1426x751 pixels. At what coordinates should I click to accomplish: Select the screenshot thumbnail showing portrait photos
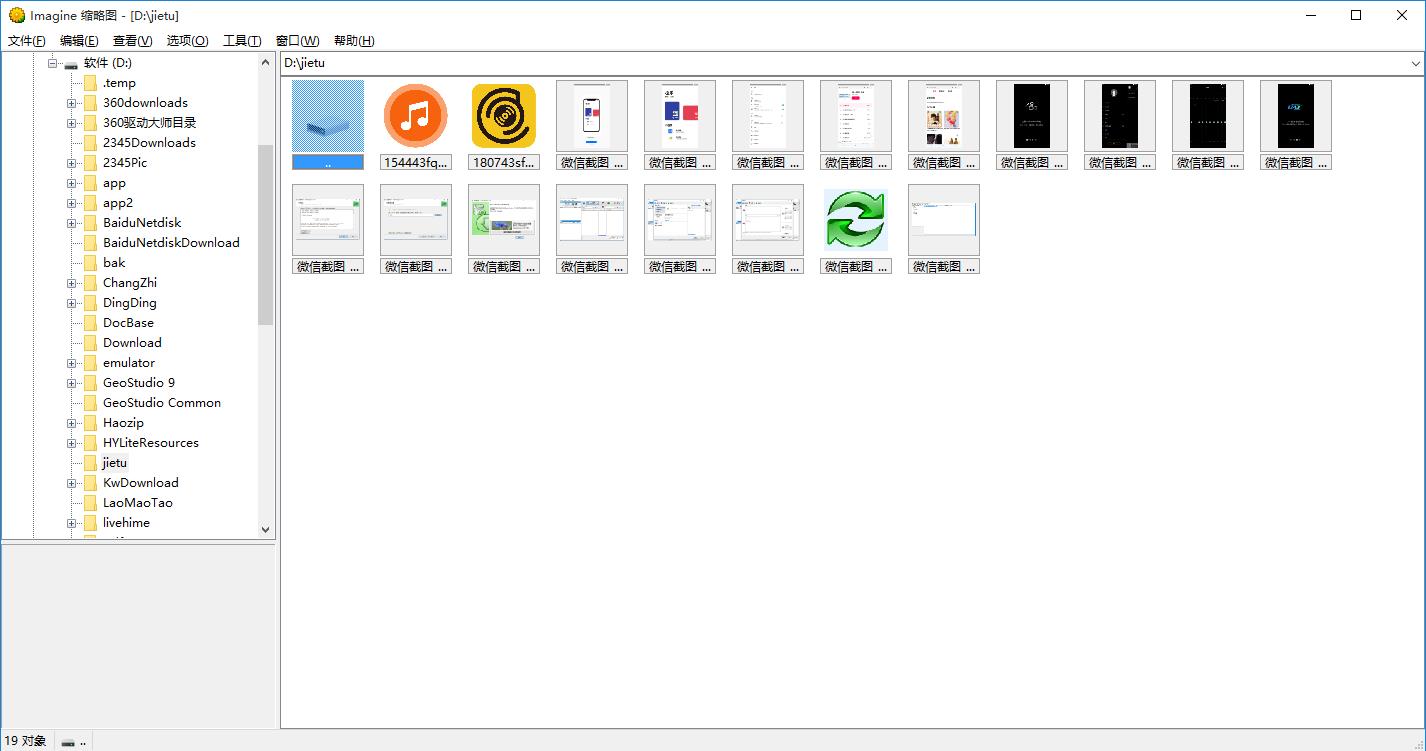[944, 116]
